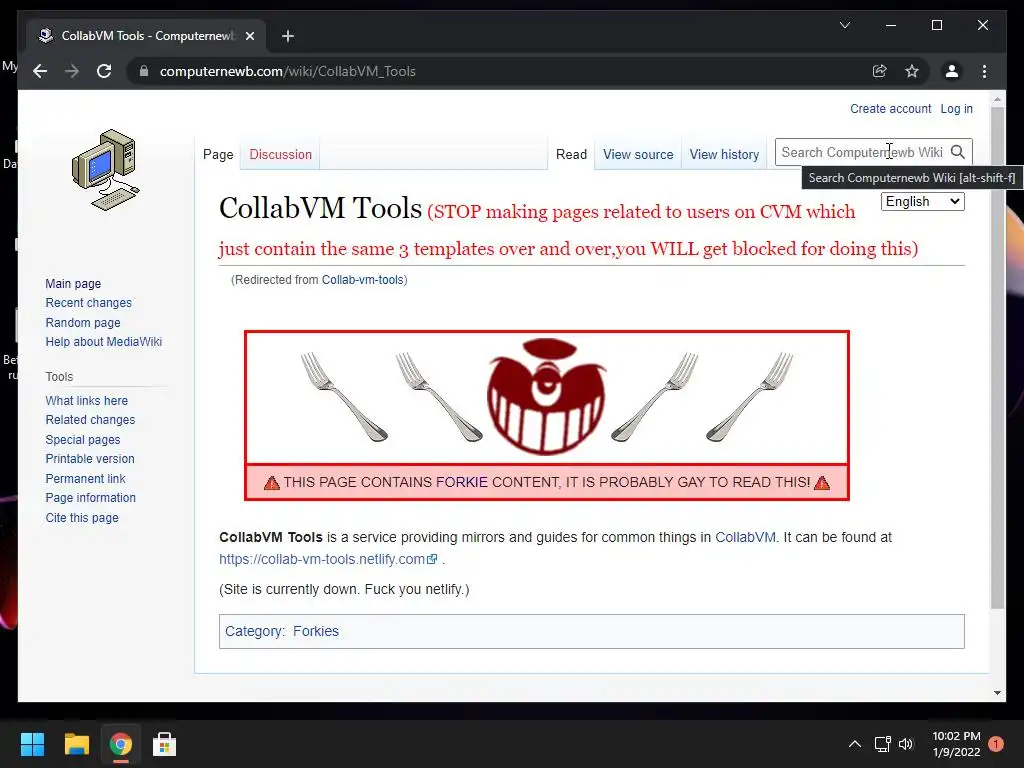Viewport: 1024px width, 768px height.
Task: Click the vertical page scrollbar thumb
Action: click(x=997, y=358)
